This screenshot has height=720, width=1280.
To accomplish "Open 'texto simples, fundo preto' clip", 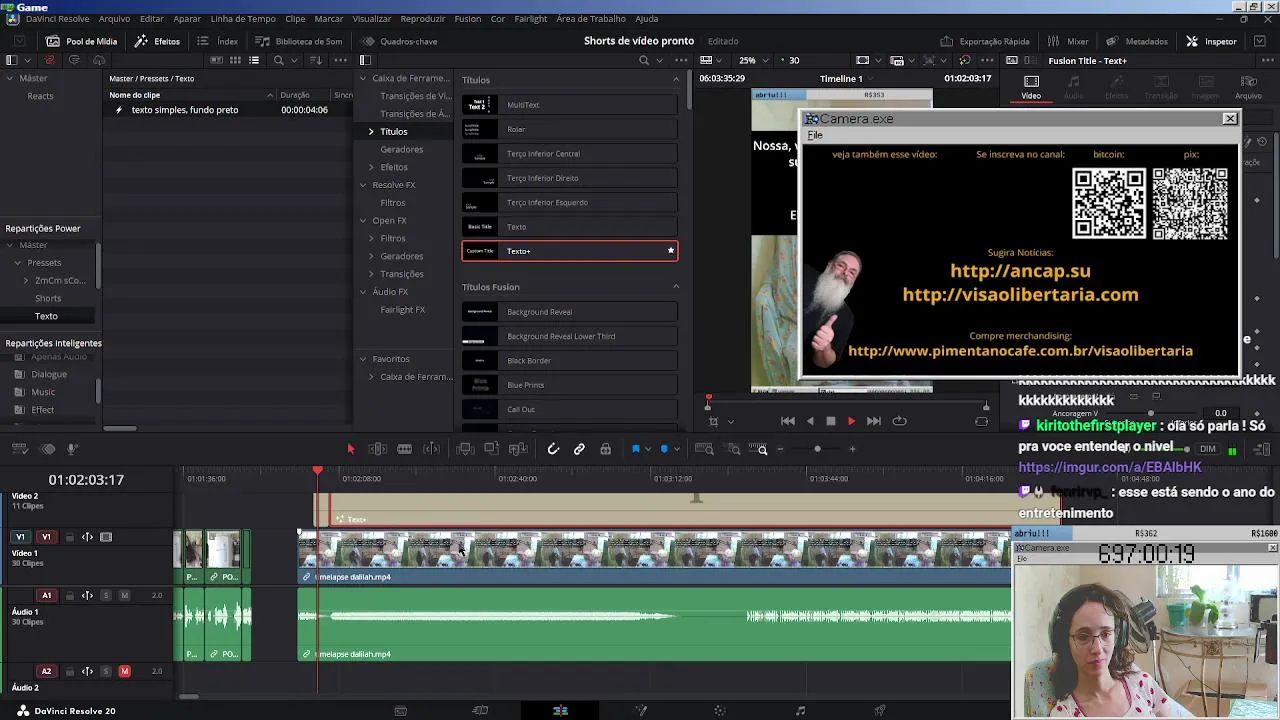I will 185,110.
